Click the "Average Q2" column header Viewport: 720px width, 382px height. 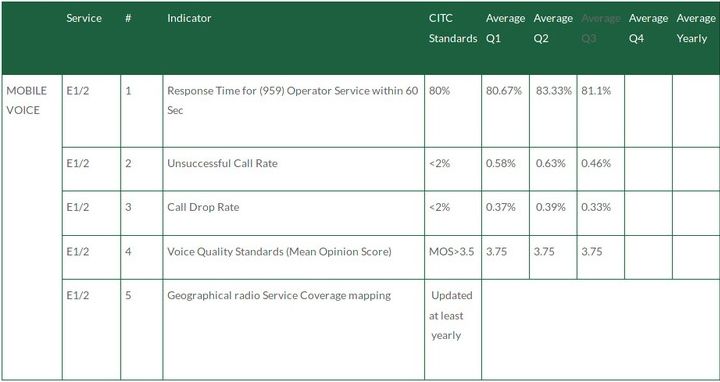553,28
